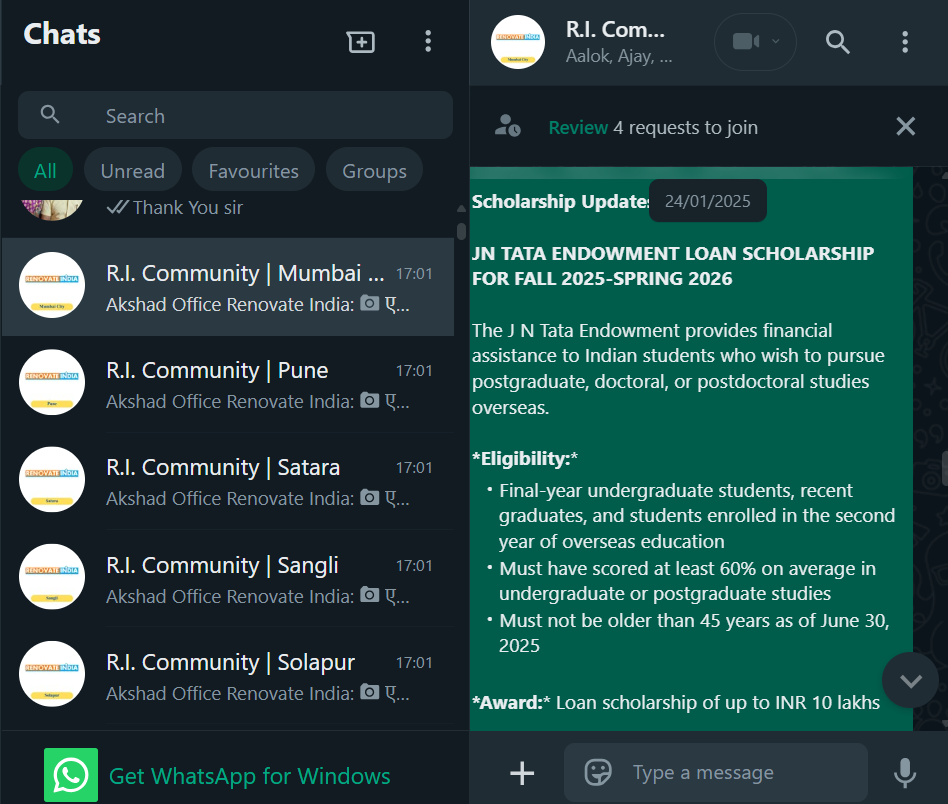Click camera icon in Satara chat preview
Viewport: 948px width, 804px height.
click(369, 497)
